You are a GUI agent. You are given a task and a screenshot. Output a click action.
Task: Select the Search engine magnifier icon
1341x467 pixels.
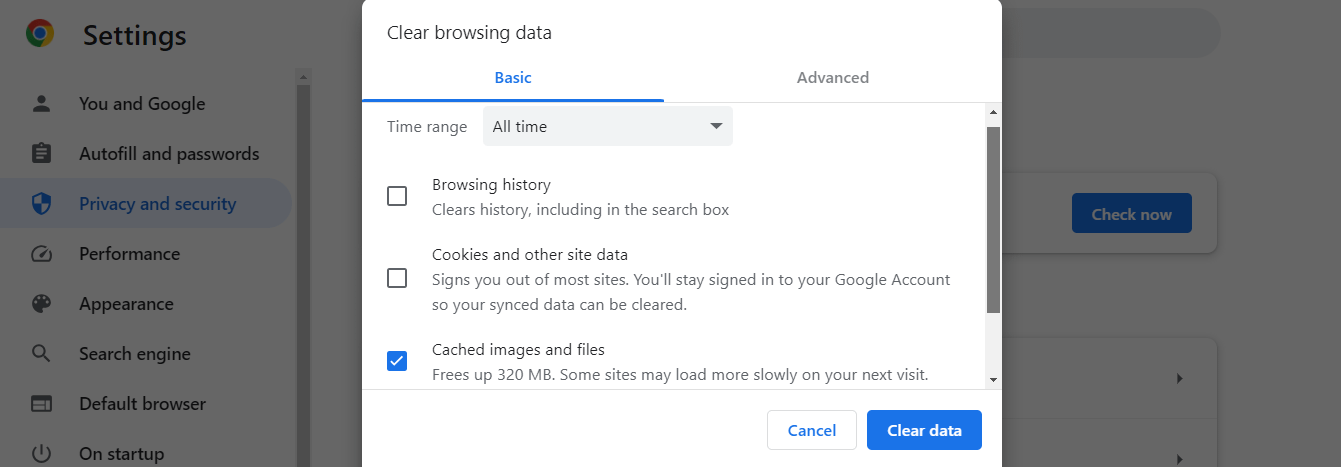(x=41, y=354)
